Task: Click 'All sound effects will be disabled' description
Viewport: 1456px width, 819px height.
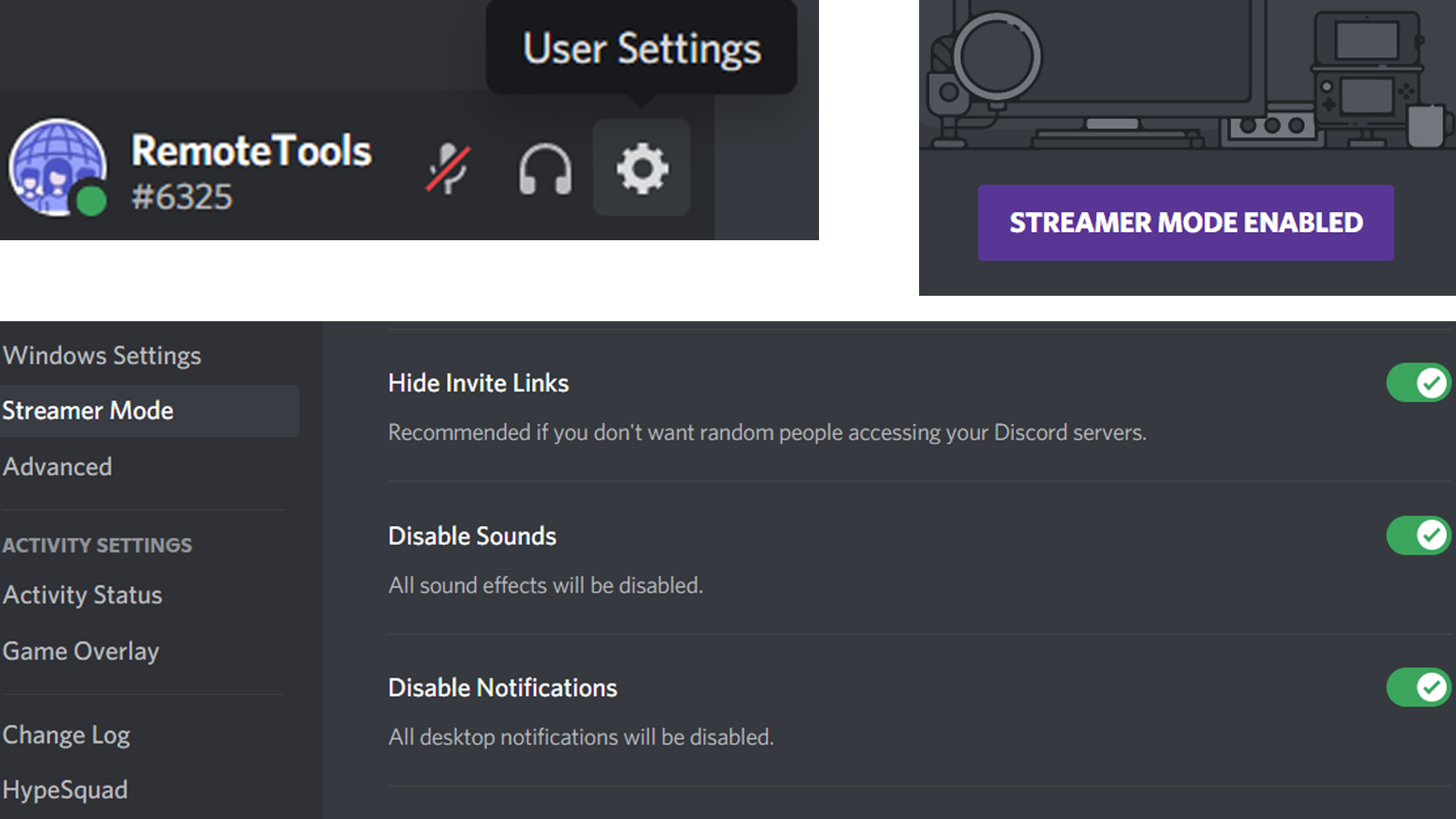Action: point(546,585)
